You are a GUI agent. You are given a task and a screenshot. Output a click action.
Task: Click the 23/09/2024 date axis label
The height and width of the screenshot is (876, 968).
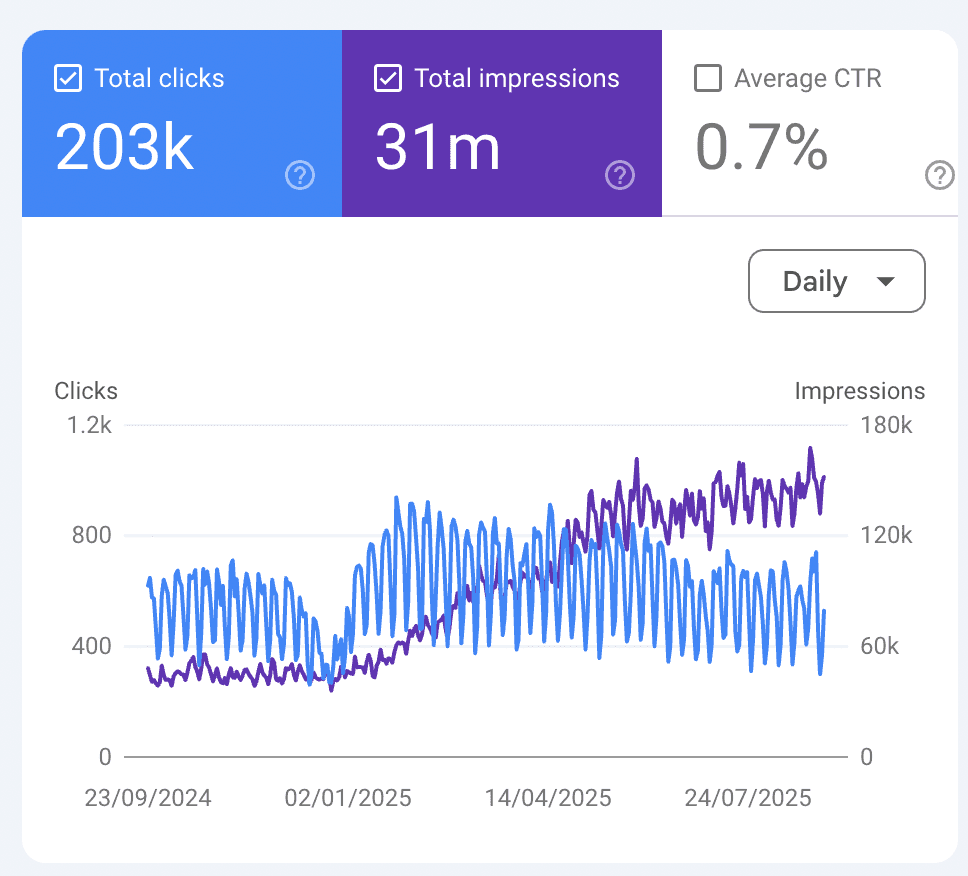(148, 798)
